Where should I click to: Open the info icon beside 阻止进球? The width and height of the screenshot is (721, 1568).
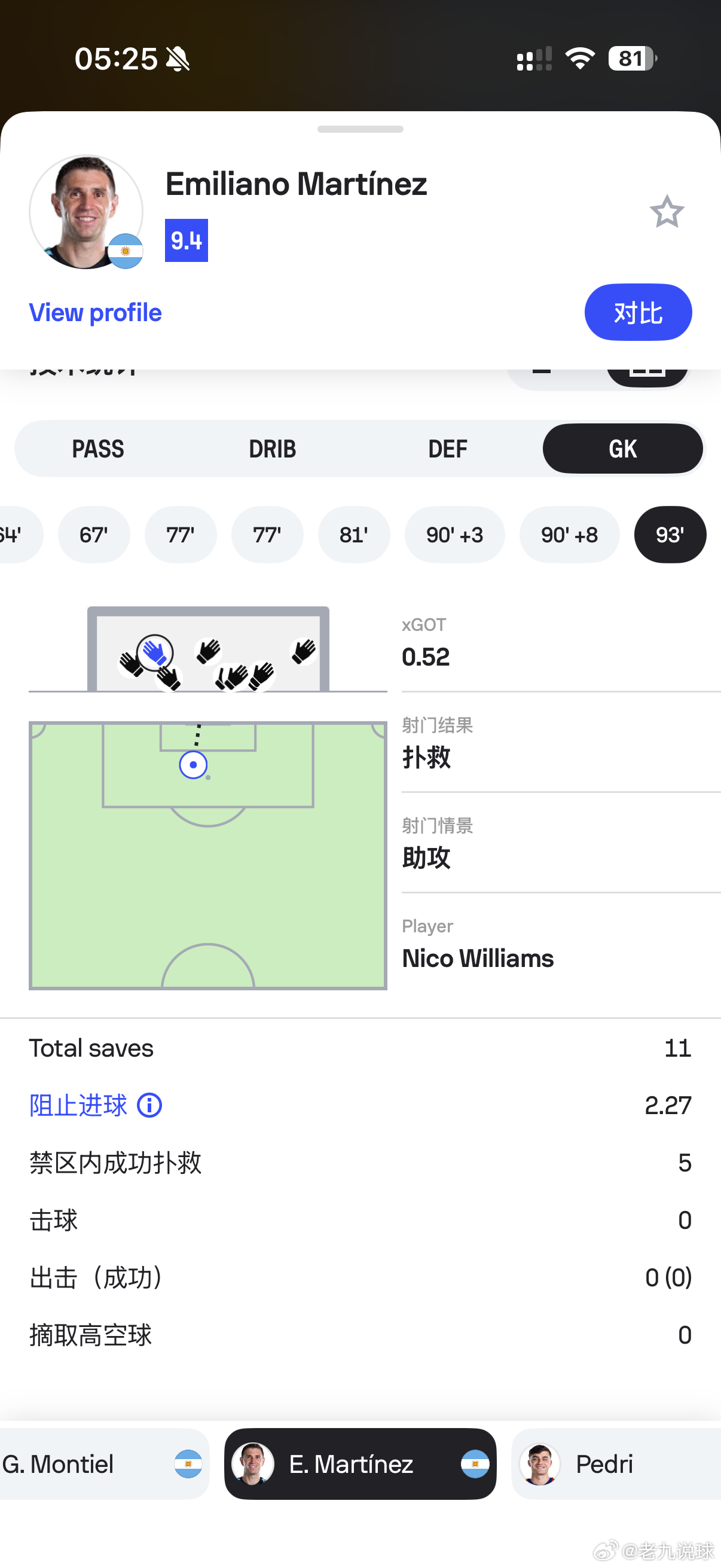point(149,1105)
